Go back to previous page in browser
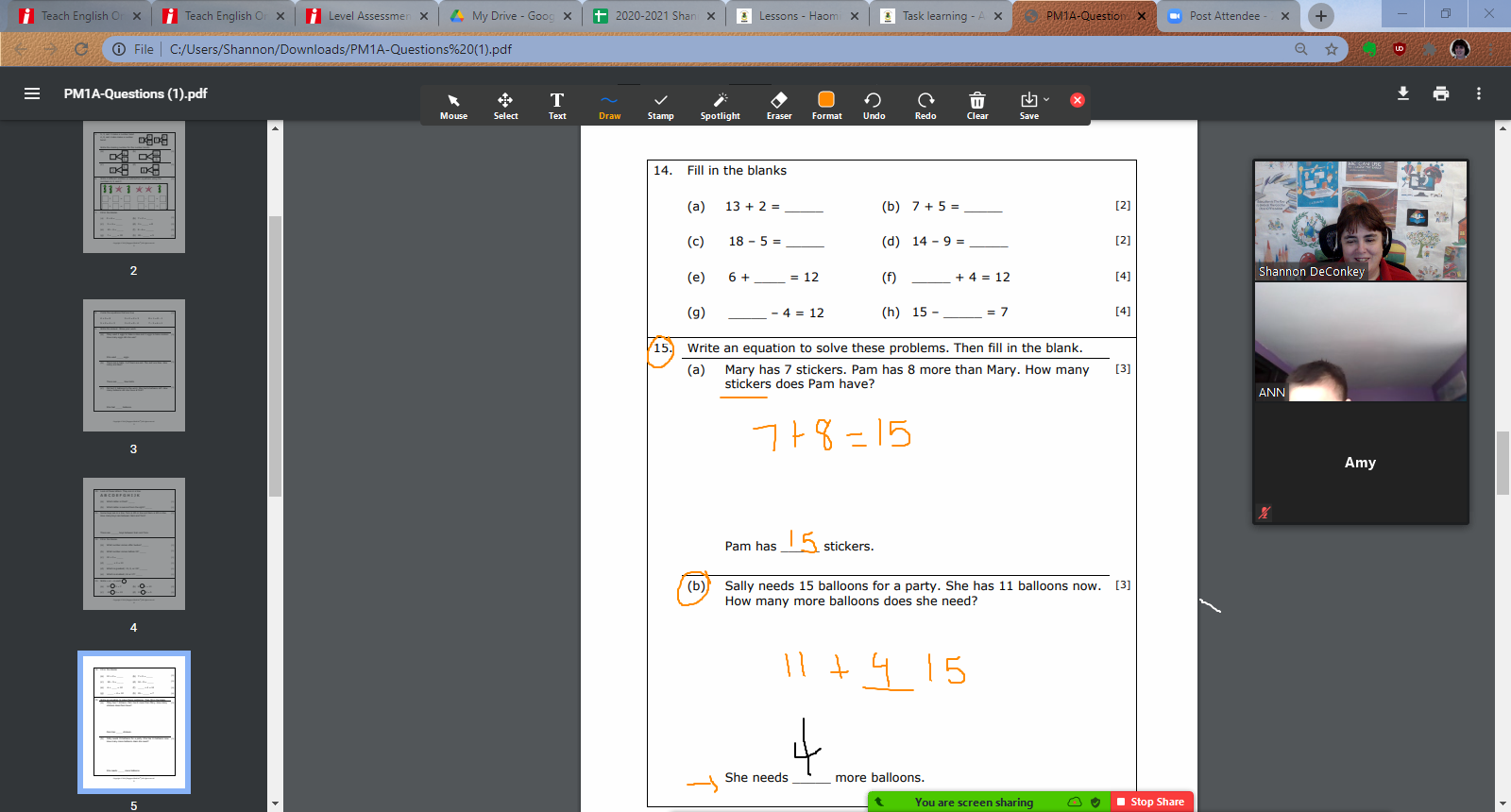 (21, 49)
